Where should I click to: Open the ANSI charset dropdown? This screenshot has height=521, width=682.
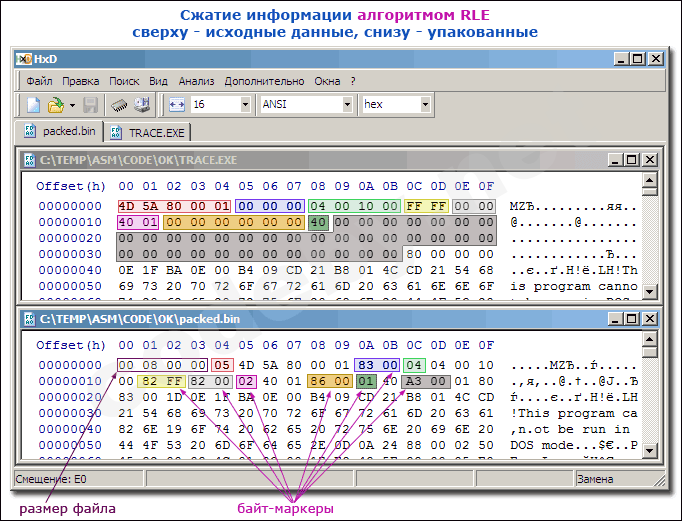pos(347,104)
